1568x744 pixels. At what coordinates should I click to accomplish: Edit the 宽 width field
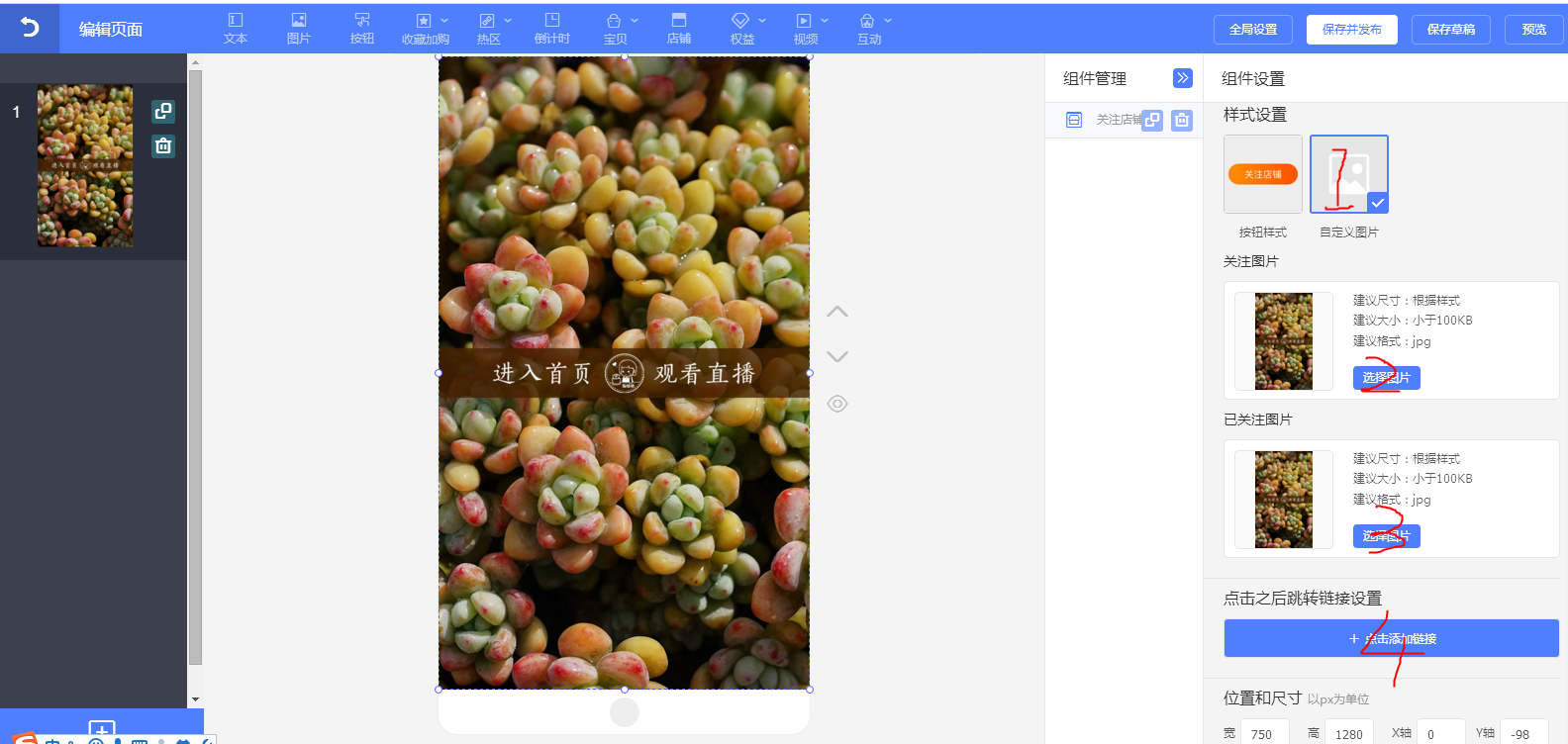1266,733
